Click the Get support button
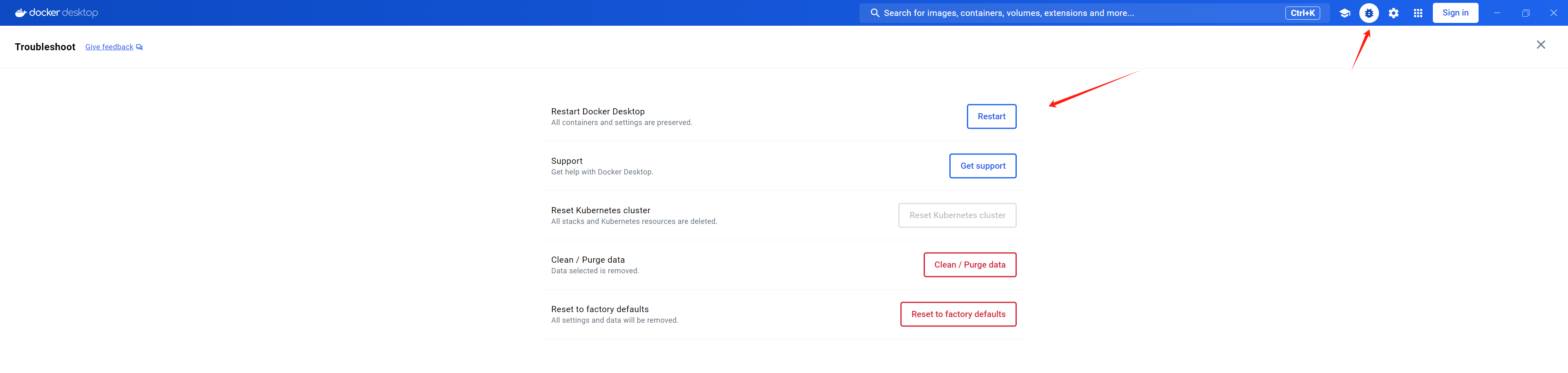 coord(982,166)
